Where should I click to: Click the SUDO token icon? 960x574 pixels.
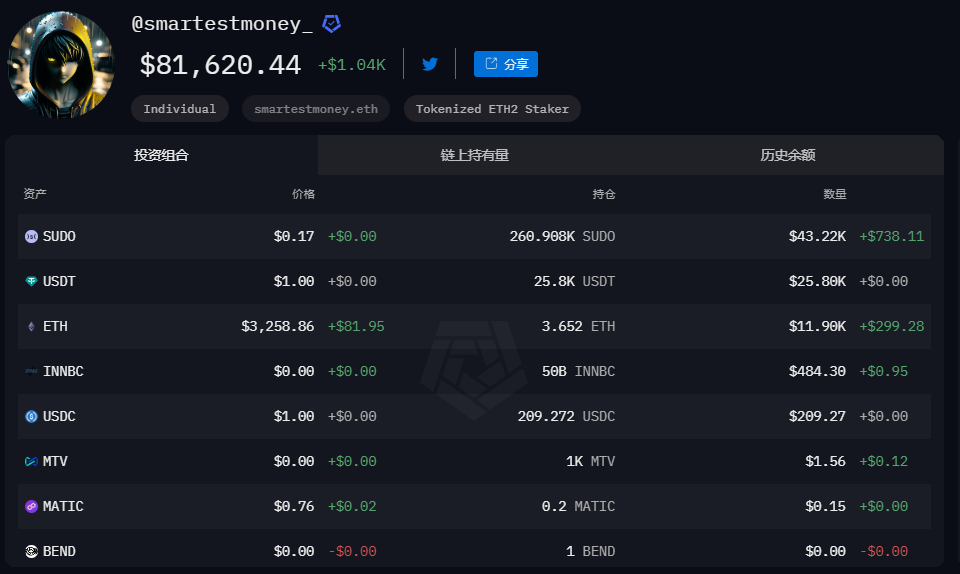coord(31,237)
